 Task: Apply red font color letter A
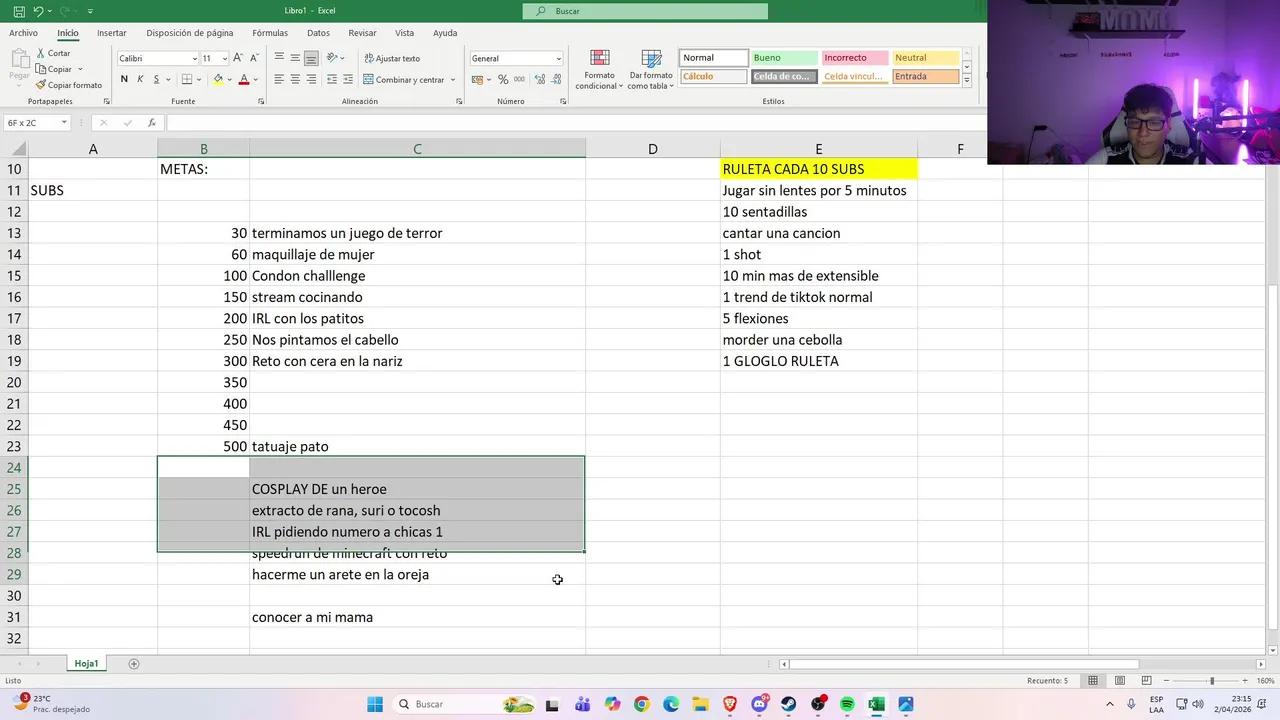tap(243, 79)
